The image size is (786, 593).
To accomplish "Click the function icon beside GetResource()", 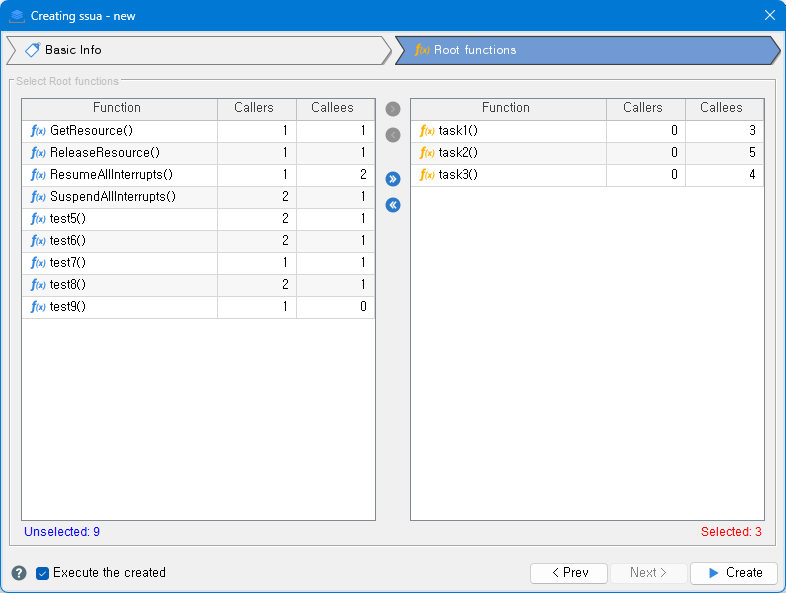I will pyautogui.click(x=39, y=131).
